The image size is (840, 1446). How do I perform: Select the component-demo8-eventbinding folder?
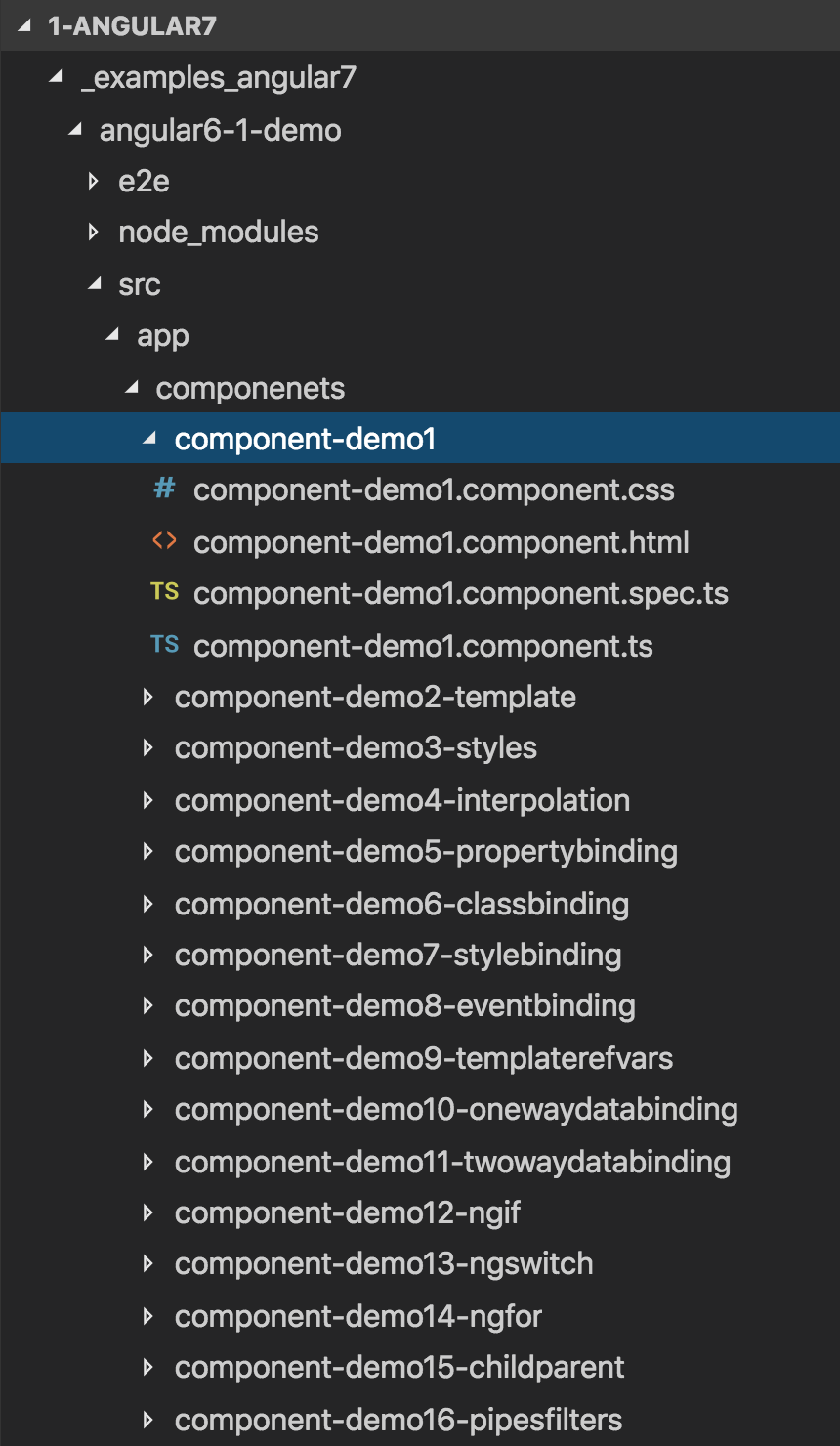(420, 1005)
